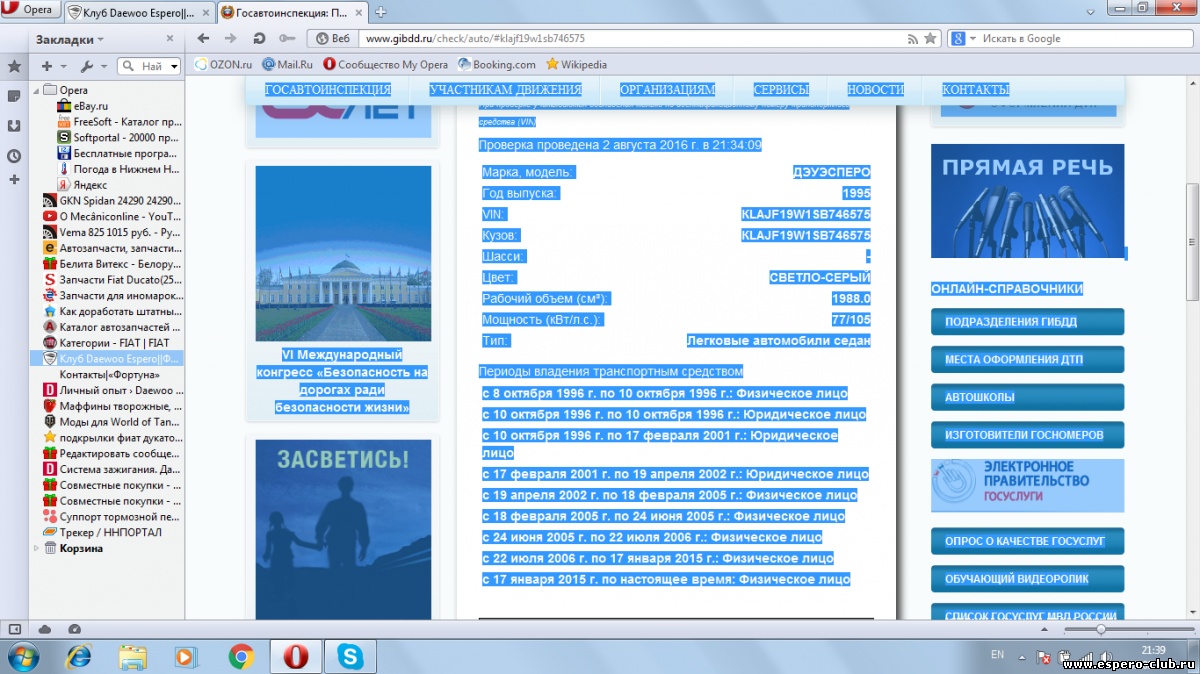Launch Skype from the Windows taskbar

point(350,656)
